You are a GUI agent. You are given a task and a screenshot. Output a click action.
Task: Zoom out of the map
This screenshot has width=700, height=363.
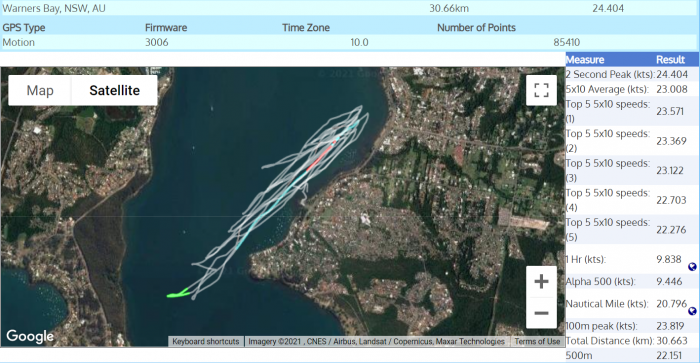(x=541, y=313)
